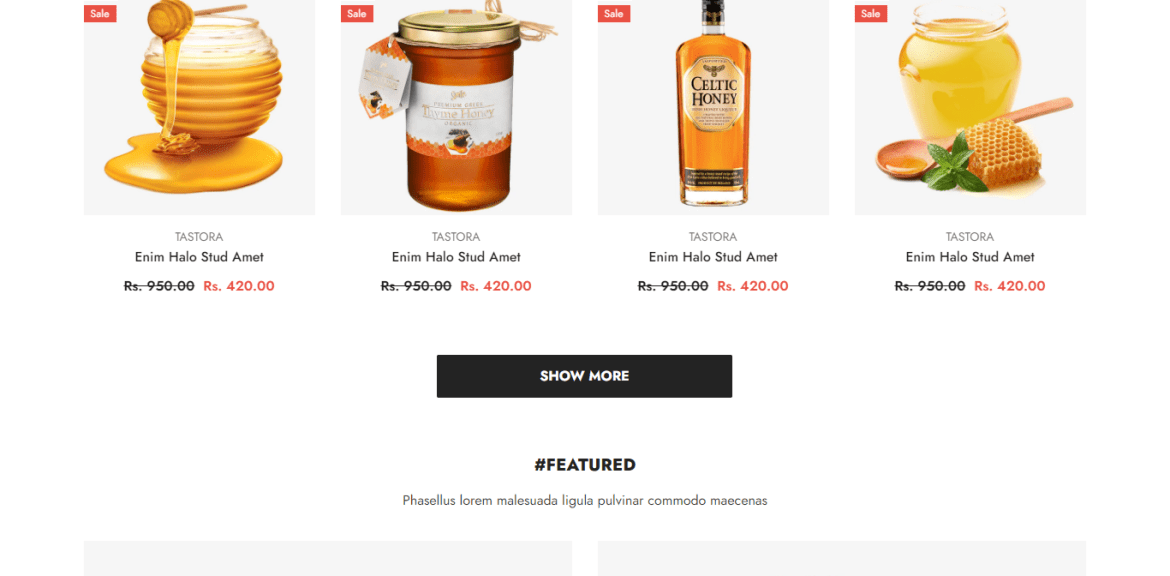Click TASTORA vendor under Thyme Honey jar
This screenshot has height=576, width=1170.
(x=457, y=237)
